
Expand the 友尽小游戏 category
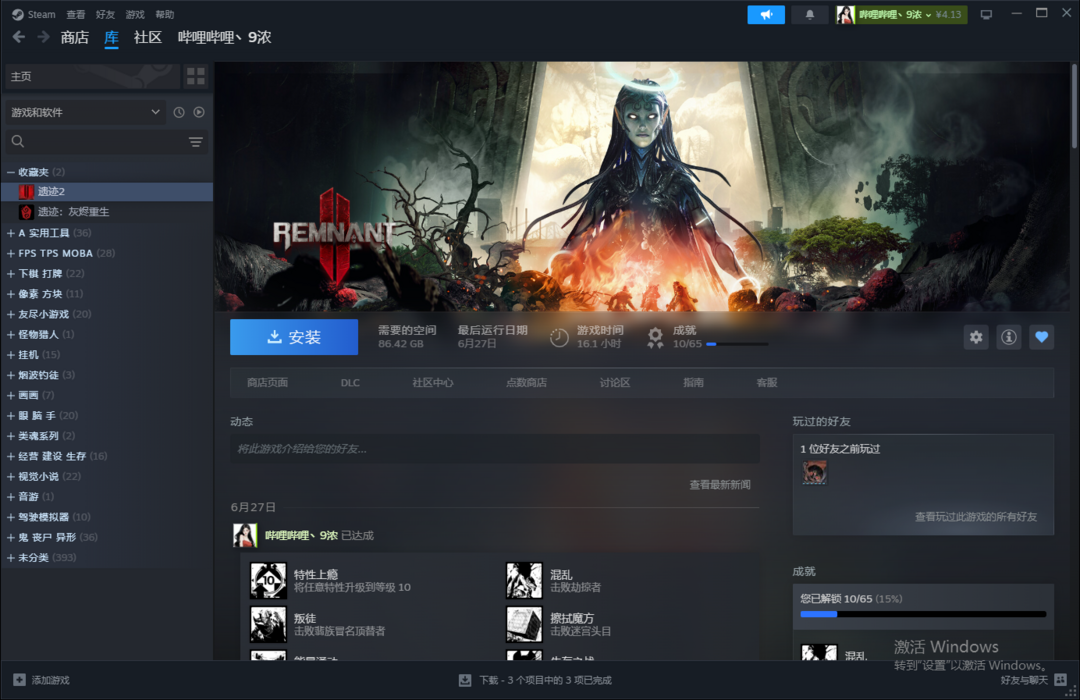(10, 314)
